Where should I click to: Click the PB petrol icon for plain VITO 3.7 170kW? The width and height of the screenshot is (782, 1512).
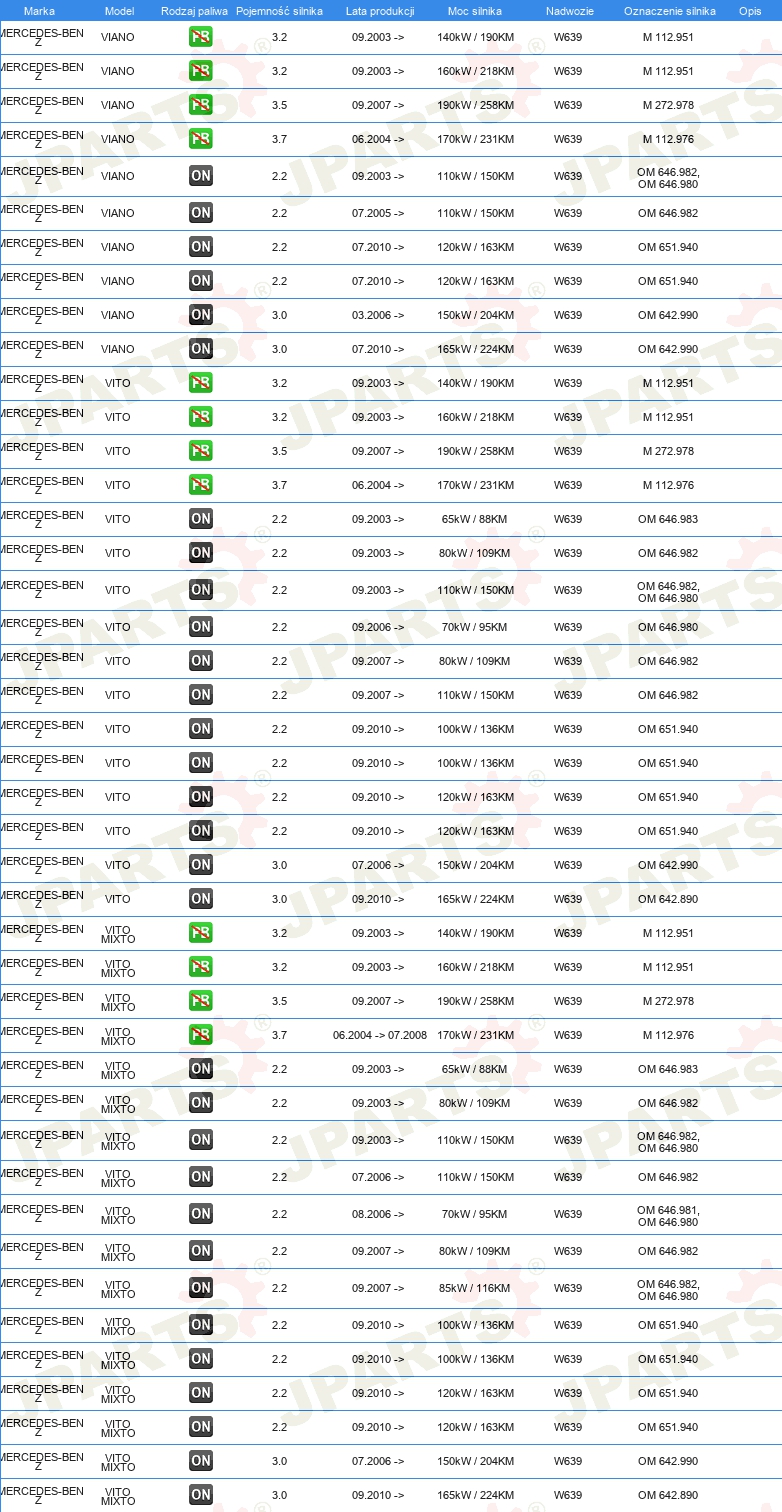pos(201,485)
